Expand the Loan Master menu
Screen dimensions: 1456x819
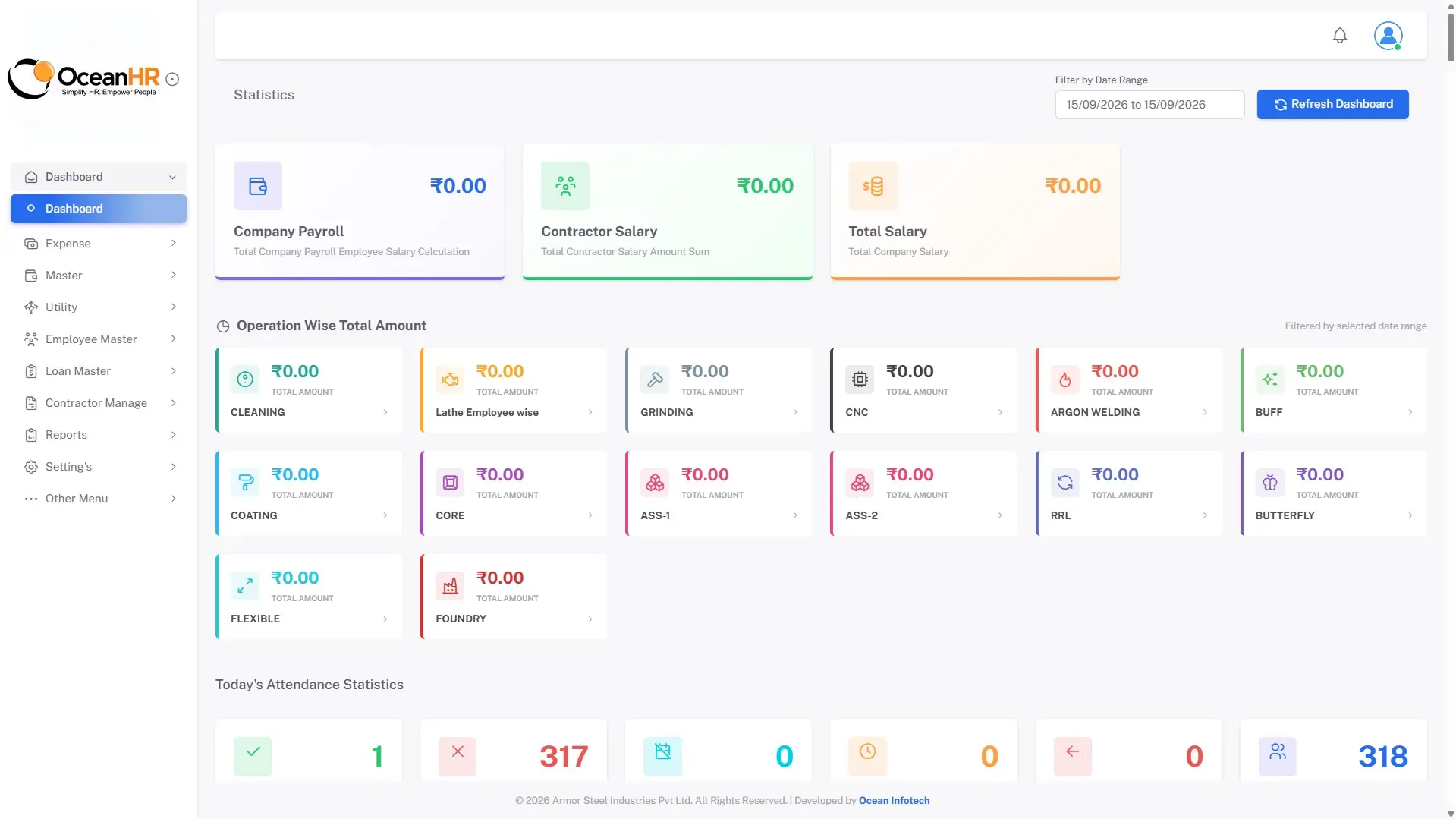99,371
